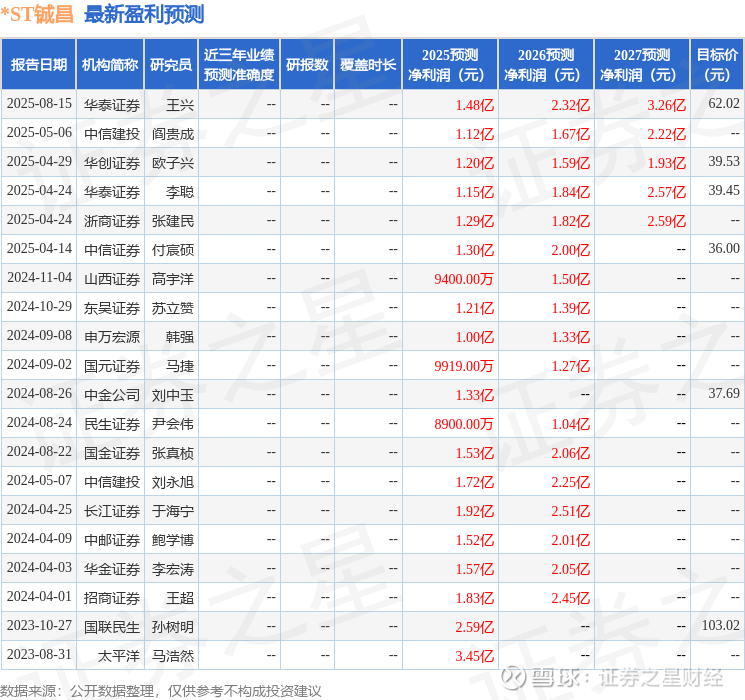The height and width of the screenshot is (700, 745).
Task: Click 3.45亿 in 马浩然 row
Action: tap(474, 656)
